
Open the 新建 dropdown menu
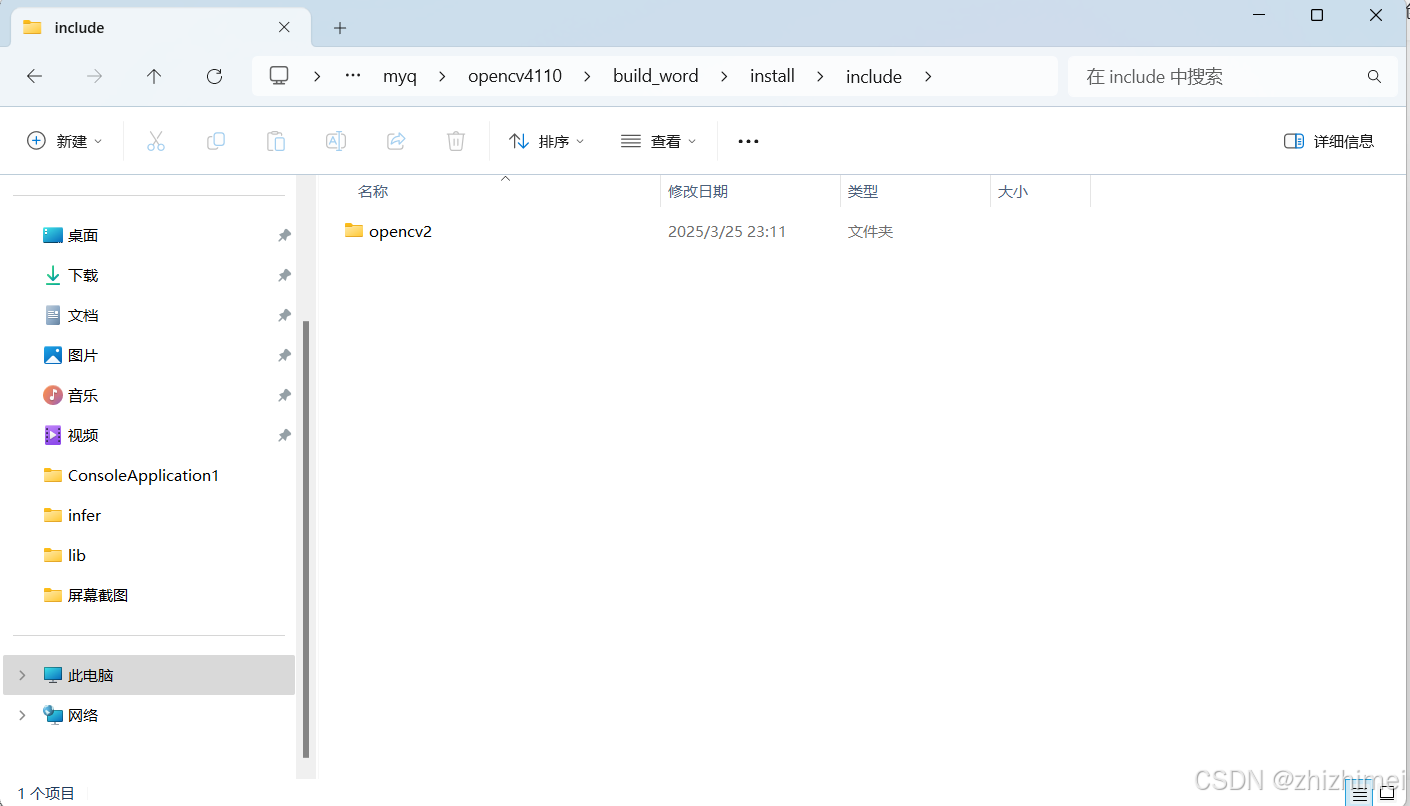point(65,141)
